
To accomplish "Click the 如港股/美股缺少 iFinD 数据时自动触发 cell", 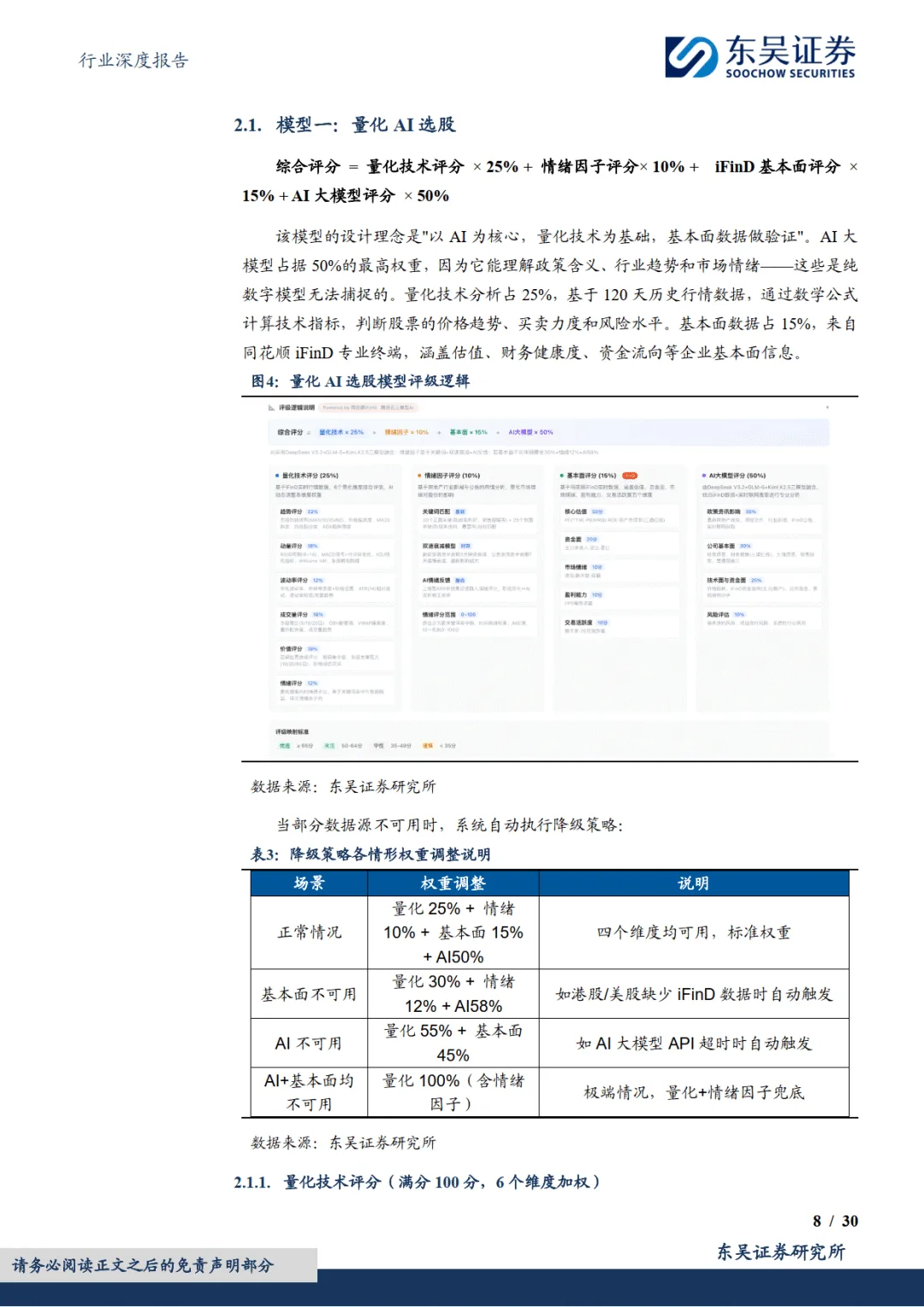I will 694,994.
